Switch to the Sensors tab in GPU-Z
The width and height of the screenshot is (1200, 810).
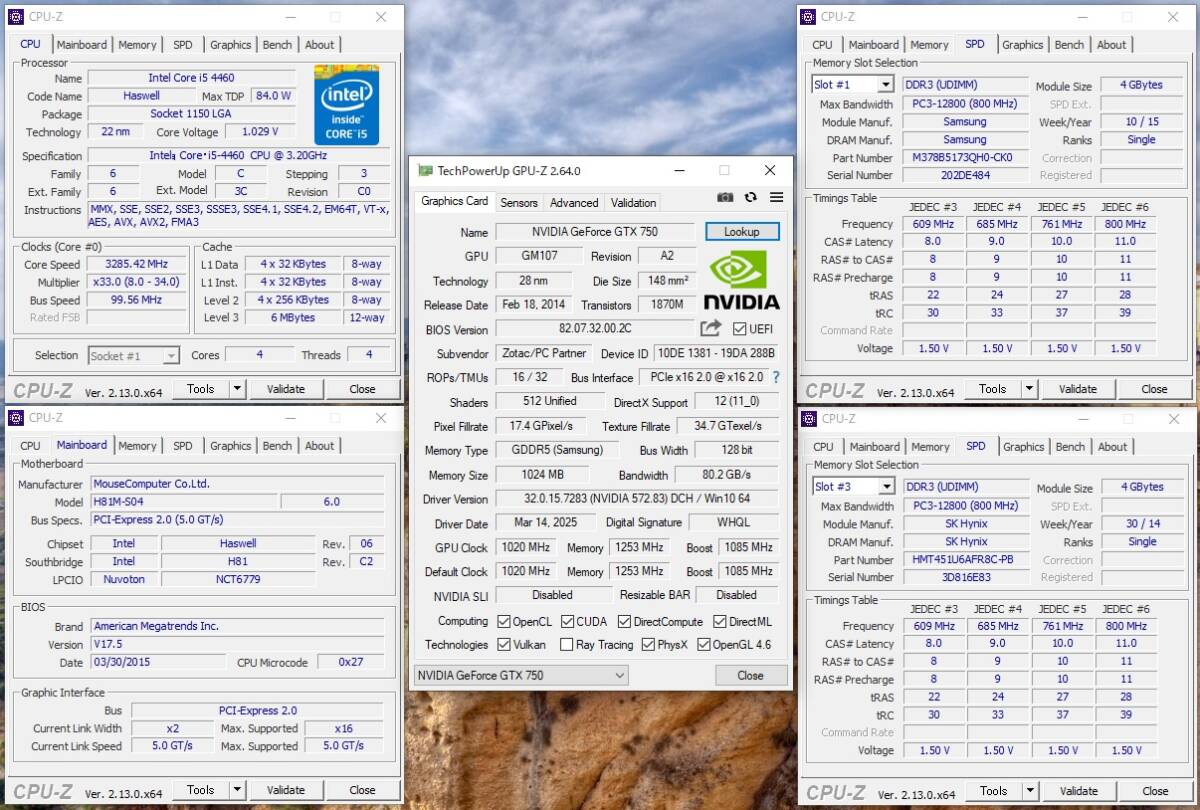coord(519,202)
